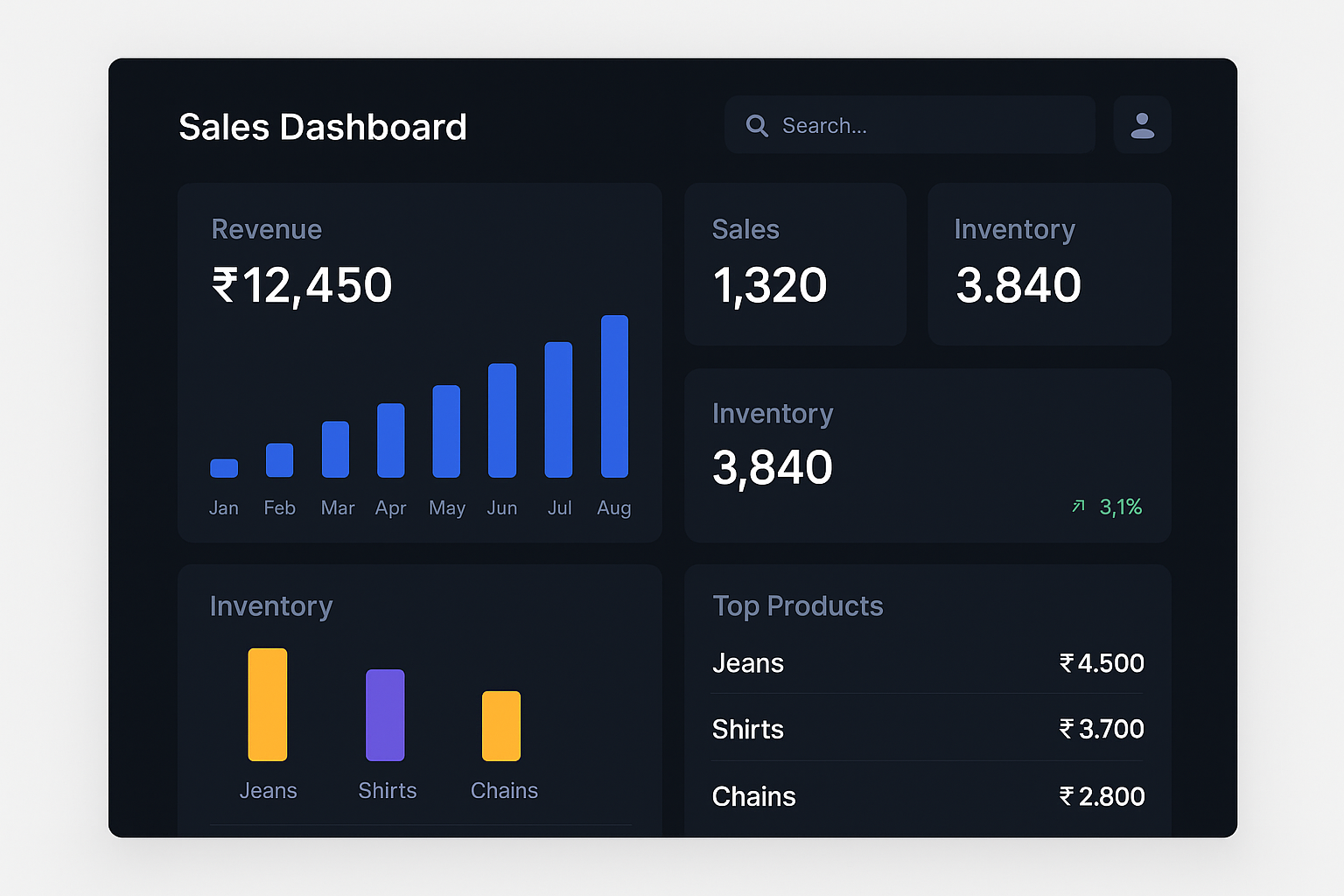Open the Chains row in Top Products
This screenshot has height=896, width=1344.
(x=927, y=796)
